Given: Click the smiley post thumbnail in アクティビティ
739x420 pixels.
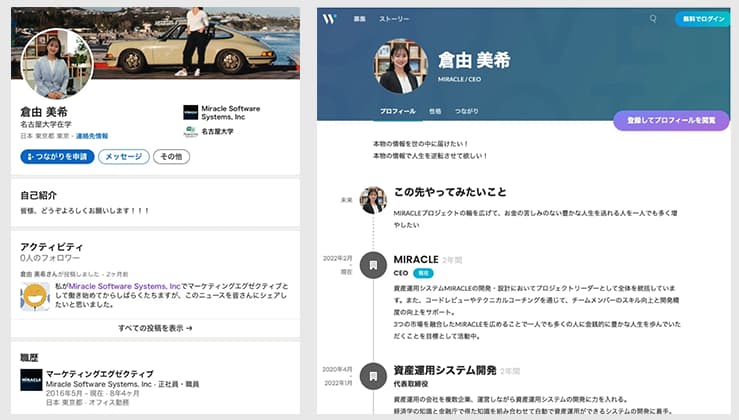Looking at the screenshot, I should pos(35,296).
